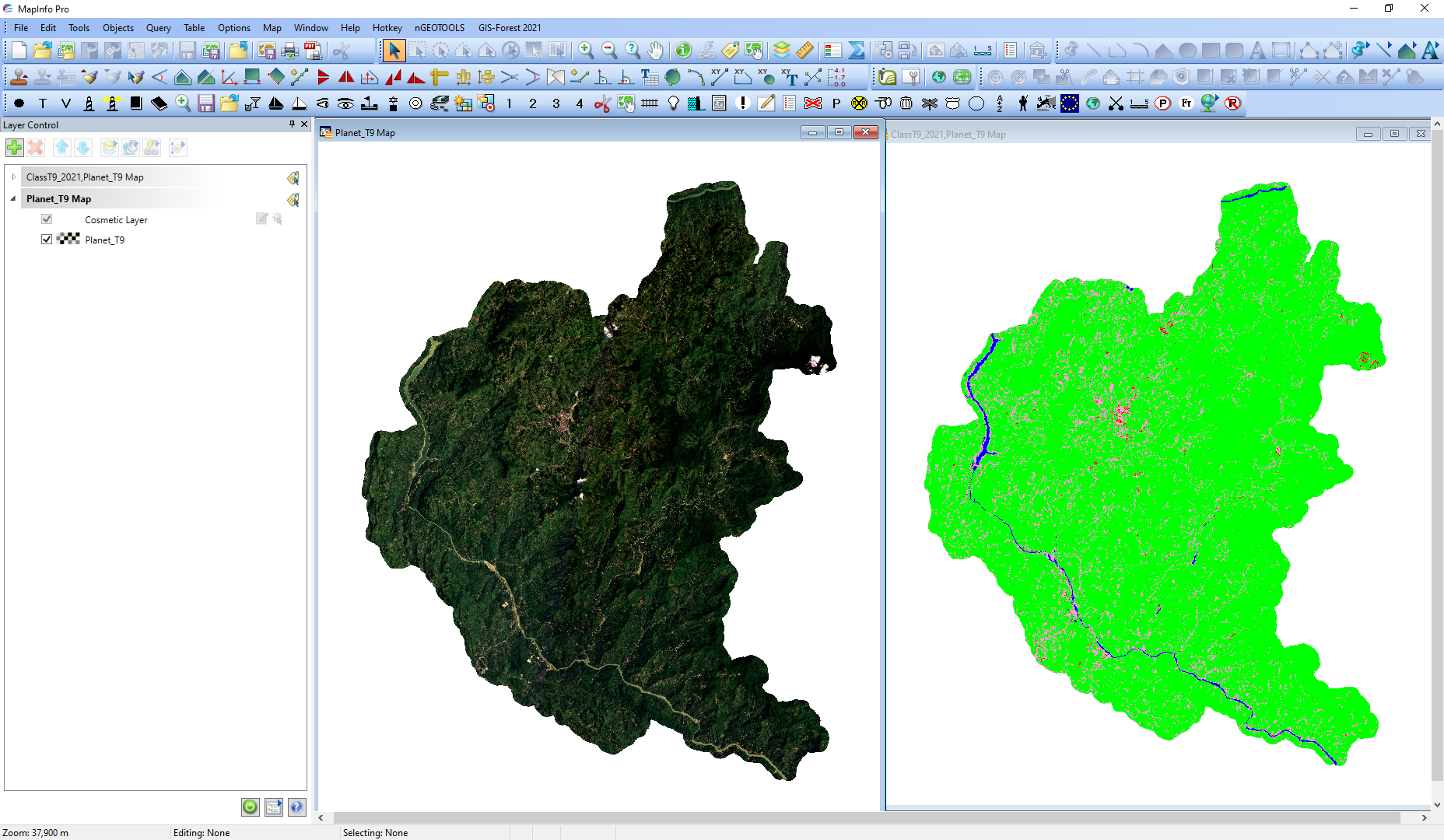
Task: Toggle the Cosmetic Layer visibility checkbox
Action: click(x=47, y=219)
